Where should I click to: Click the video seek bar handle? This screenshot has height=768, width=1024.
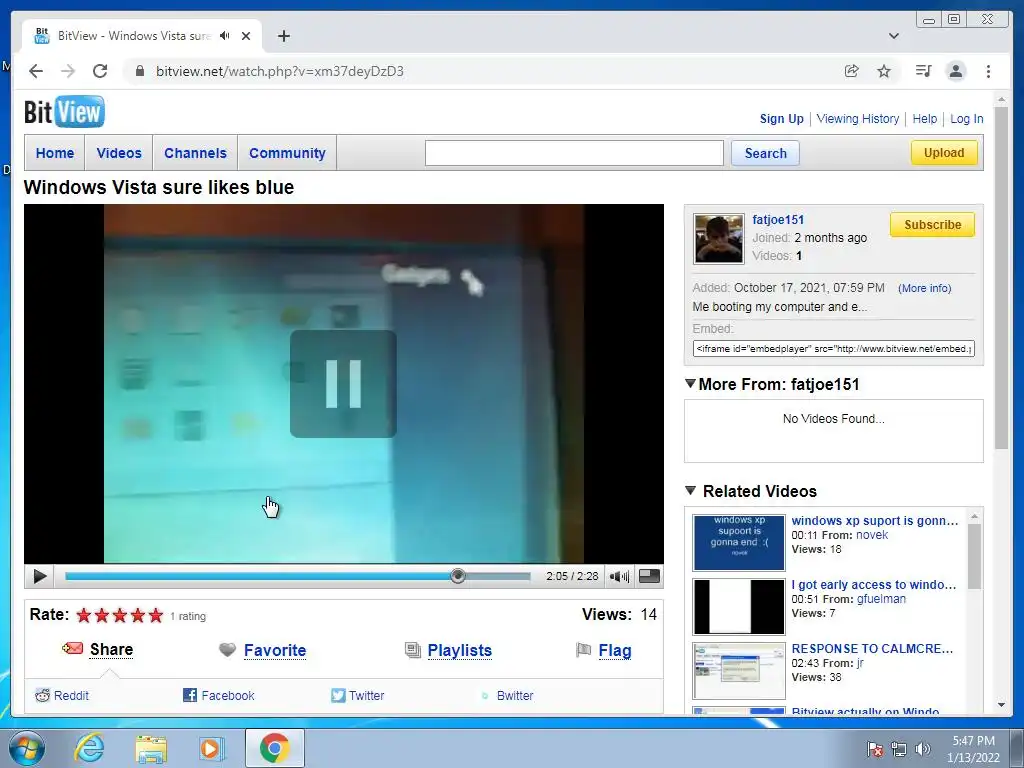(x=458, y=576)
